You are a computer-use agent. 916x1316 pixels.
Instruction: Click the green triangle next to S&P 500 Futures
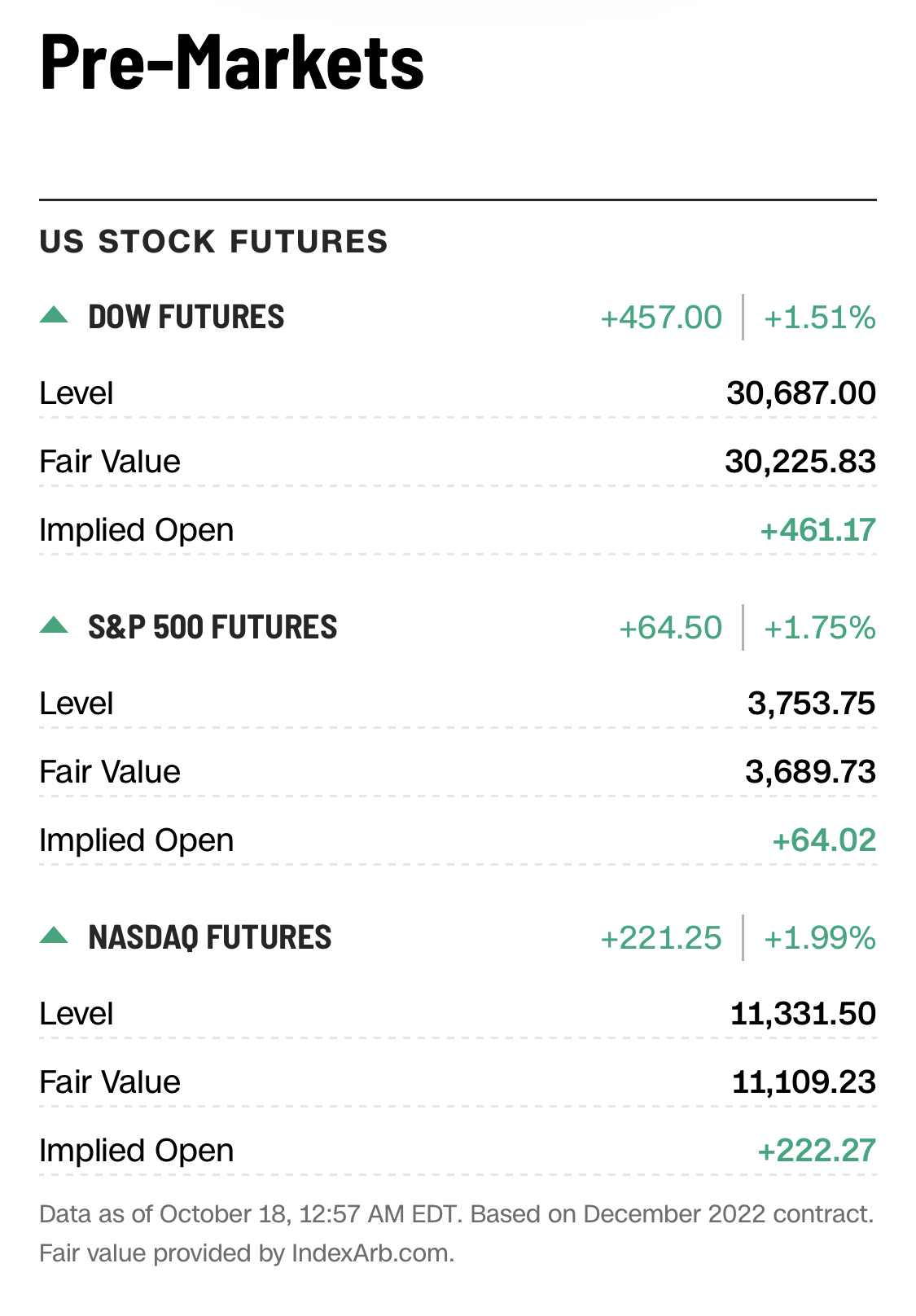click(54, 625)
